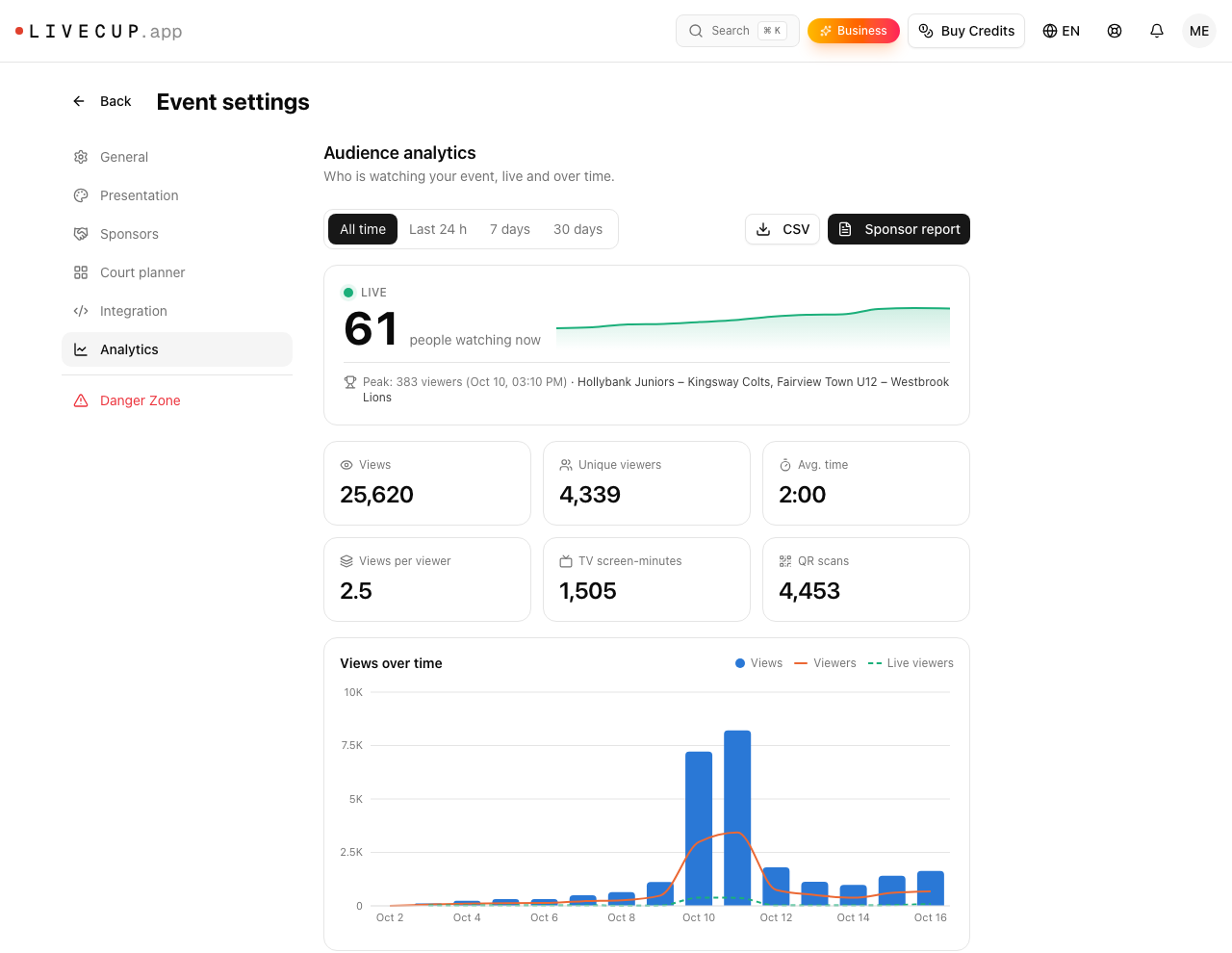1232x953 pixels.
Task: Click the 61 people watching now count
Action: (371, 329)
